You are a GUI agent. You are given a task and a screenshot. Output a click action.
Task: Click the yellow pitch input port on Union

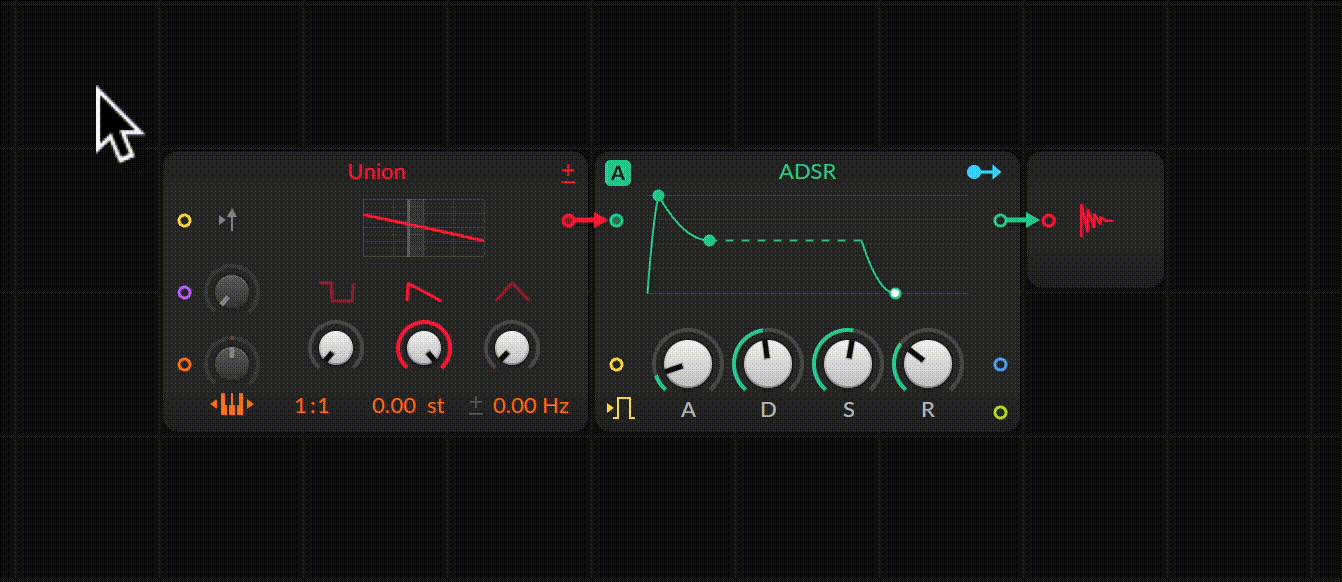point(184,220)
